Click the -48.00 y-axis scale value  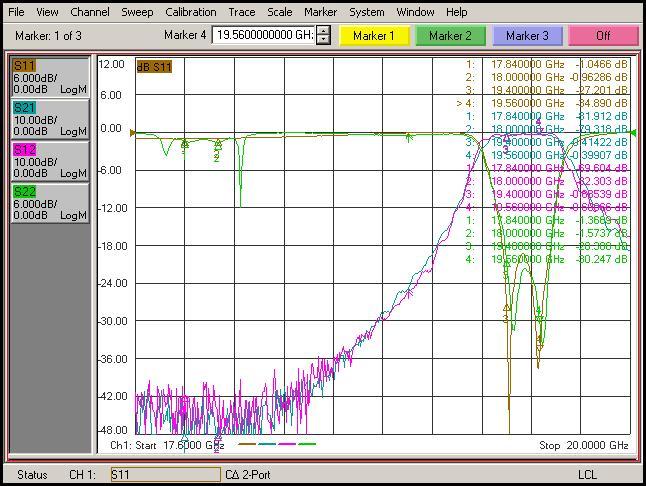point(113,430)
